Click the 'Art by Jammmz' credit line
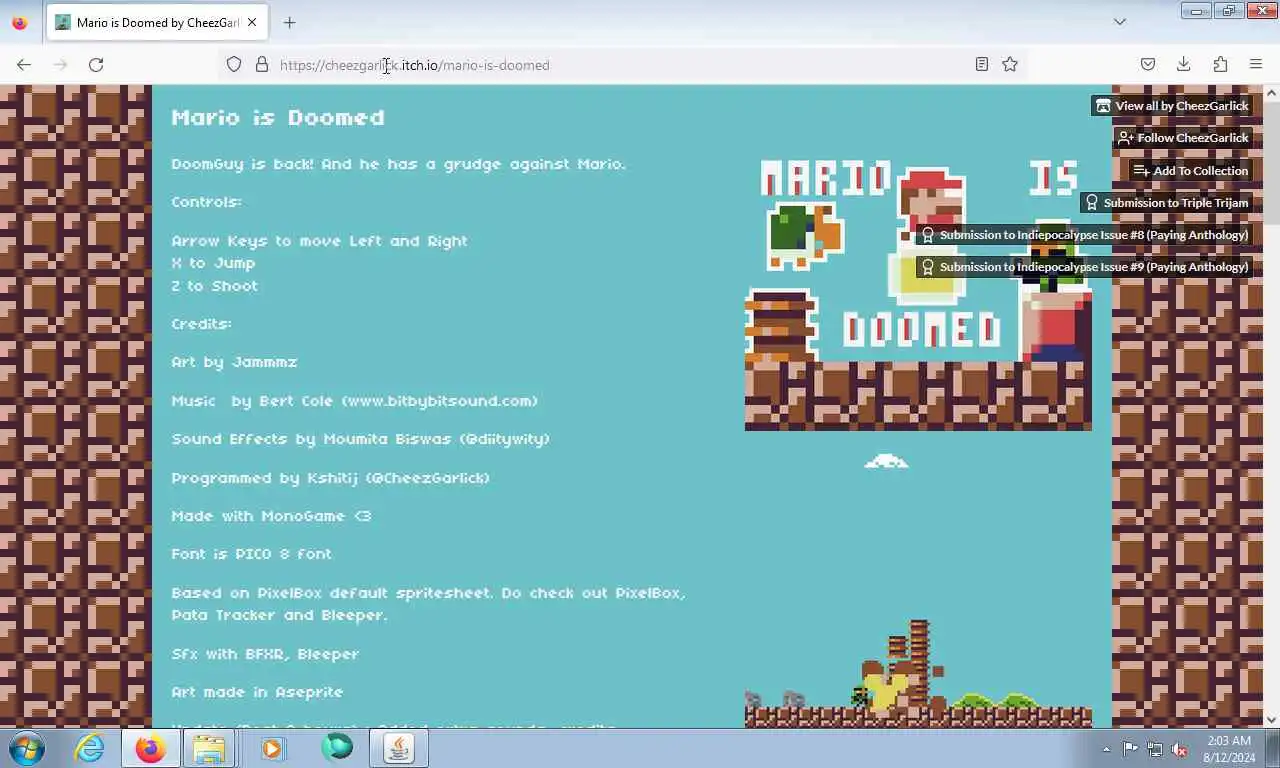 click(x=234, y=362)
